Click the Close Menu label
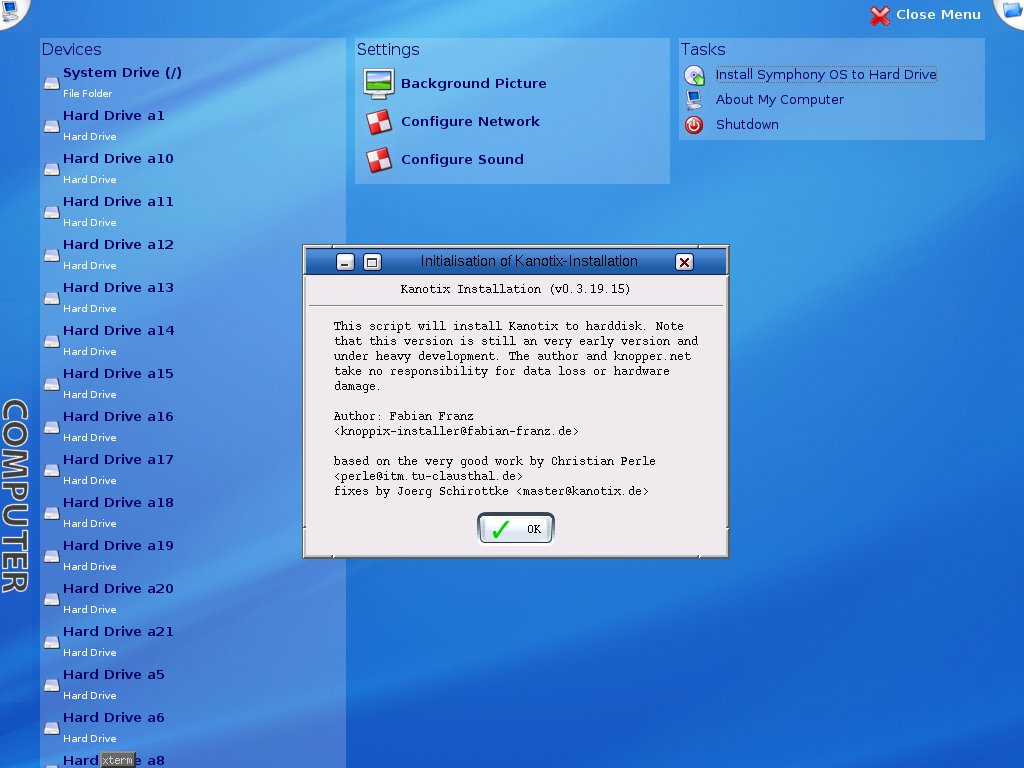This screenshot has height=768, width=1024. click(x=938, y=14)
